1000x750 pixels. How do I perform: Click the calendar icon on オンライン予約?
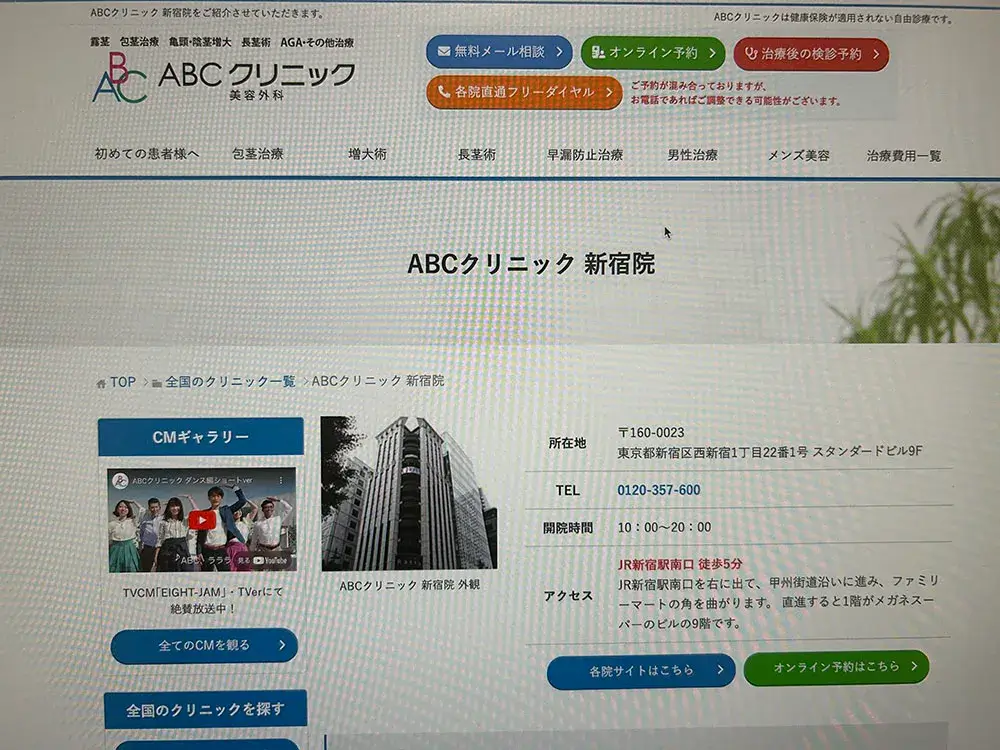598,52
